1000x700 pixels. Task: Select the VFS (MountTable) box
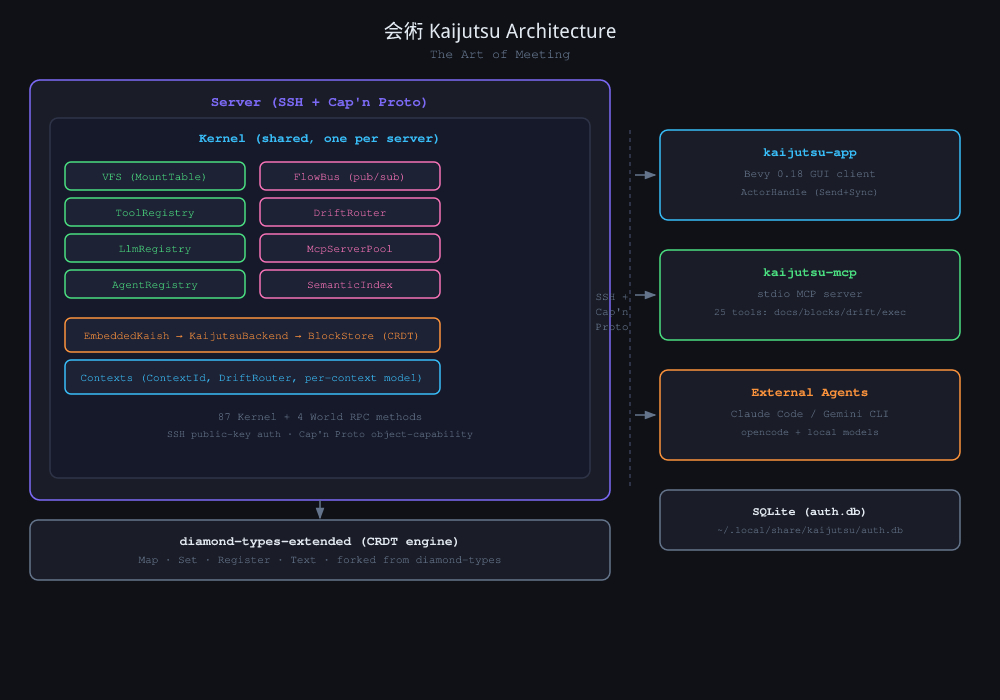(155, 177)
